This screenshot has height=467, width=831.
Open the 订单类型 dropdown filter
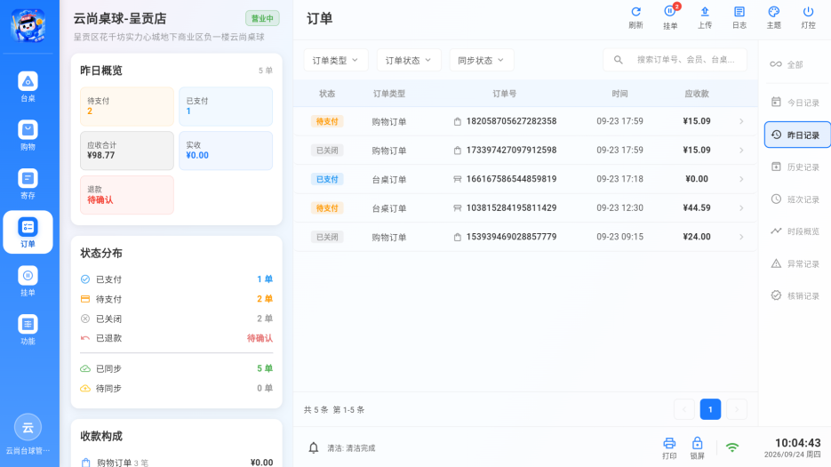(335, 60)
